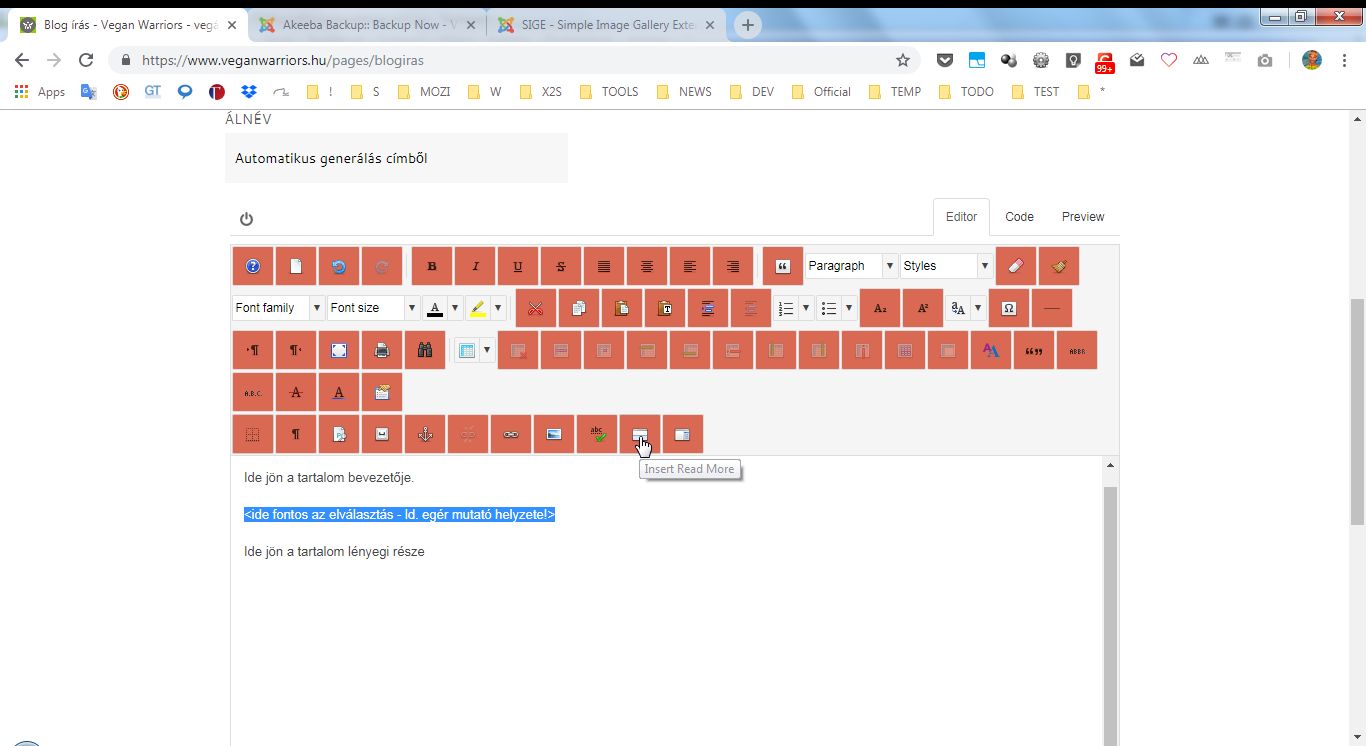Viewport: 1366px width, 746px height.
Task: Click the spellcheck abc checkmark icon
Action: 597,434
